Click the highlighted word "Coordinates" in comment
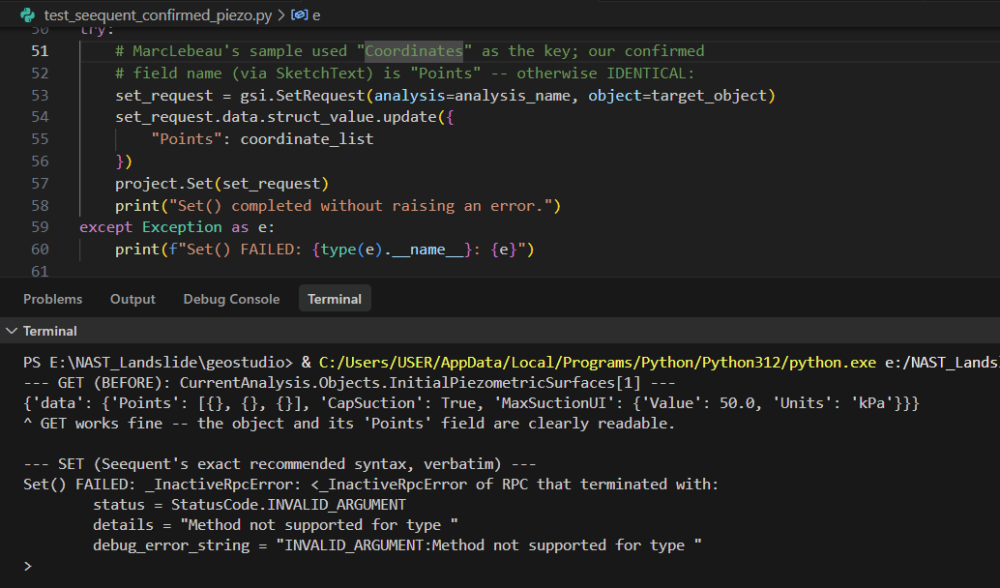The width and height of the screenshot is (1000, 588). point(414,51)
